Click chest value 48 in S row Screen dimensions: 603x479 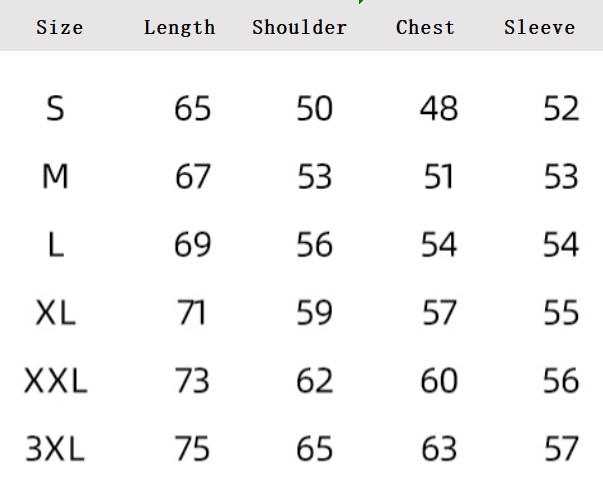tap(439, 108)
